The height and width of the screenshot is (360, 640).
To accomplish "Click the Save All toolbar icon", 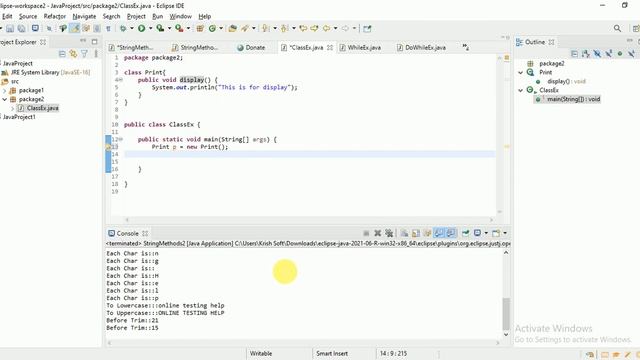I will pyautogui.click(x=22, y=29).
